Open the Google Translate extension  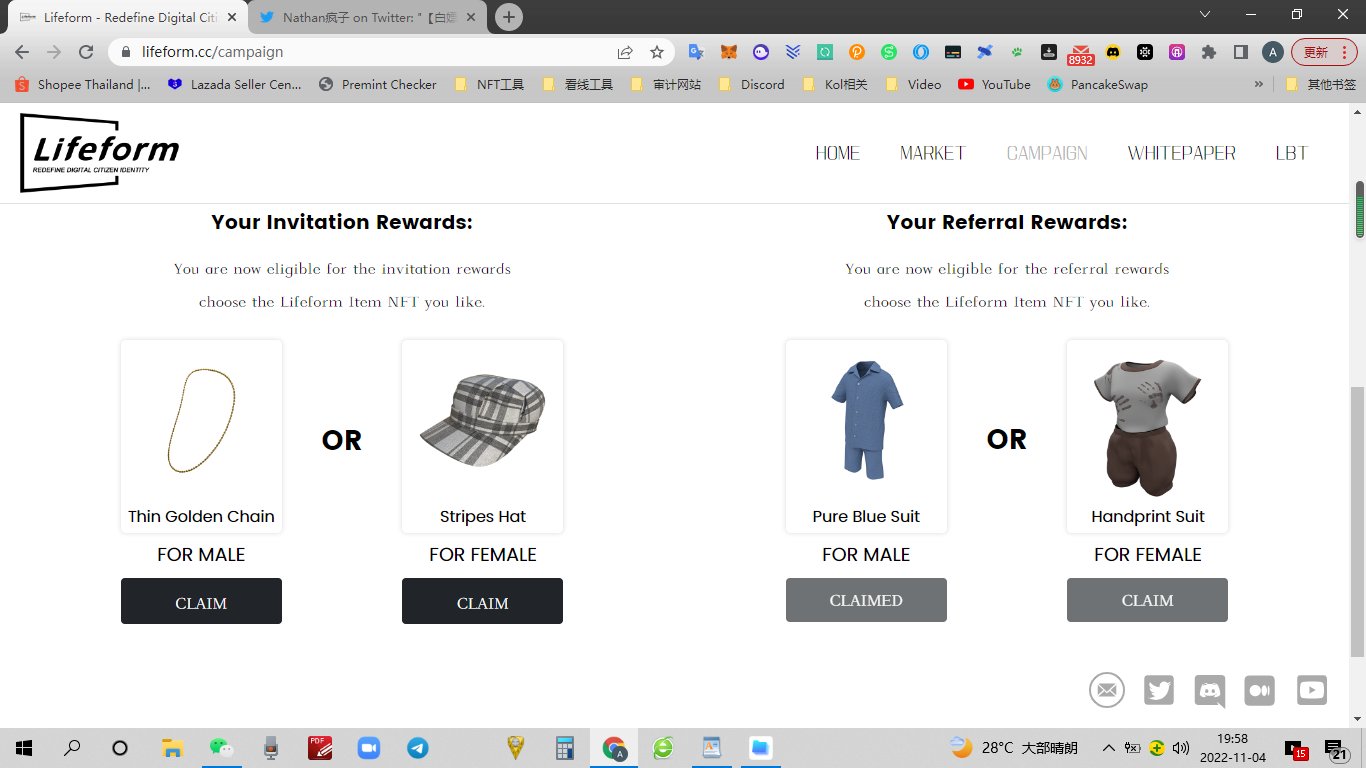coord(696,52)
